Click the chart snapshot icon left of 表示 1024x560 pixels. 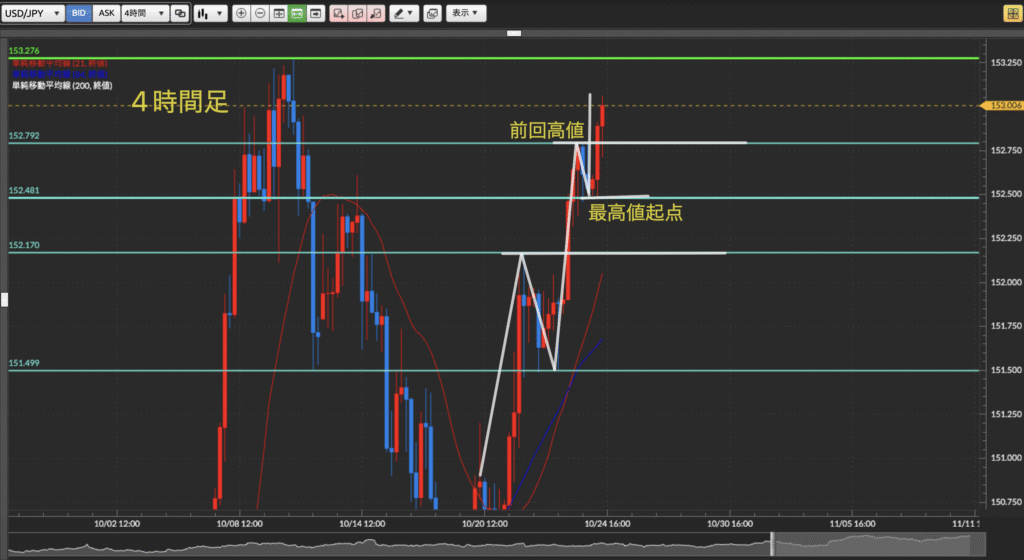tap(431, 14)
